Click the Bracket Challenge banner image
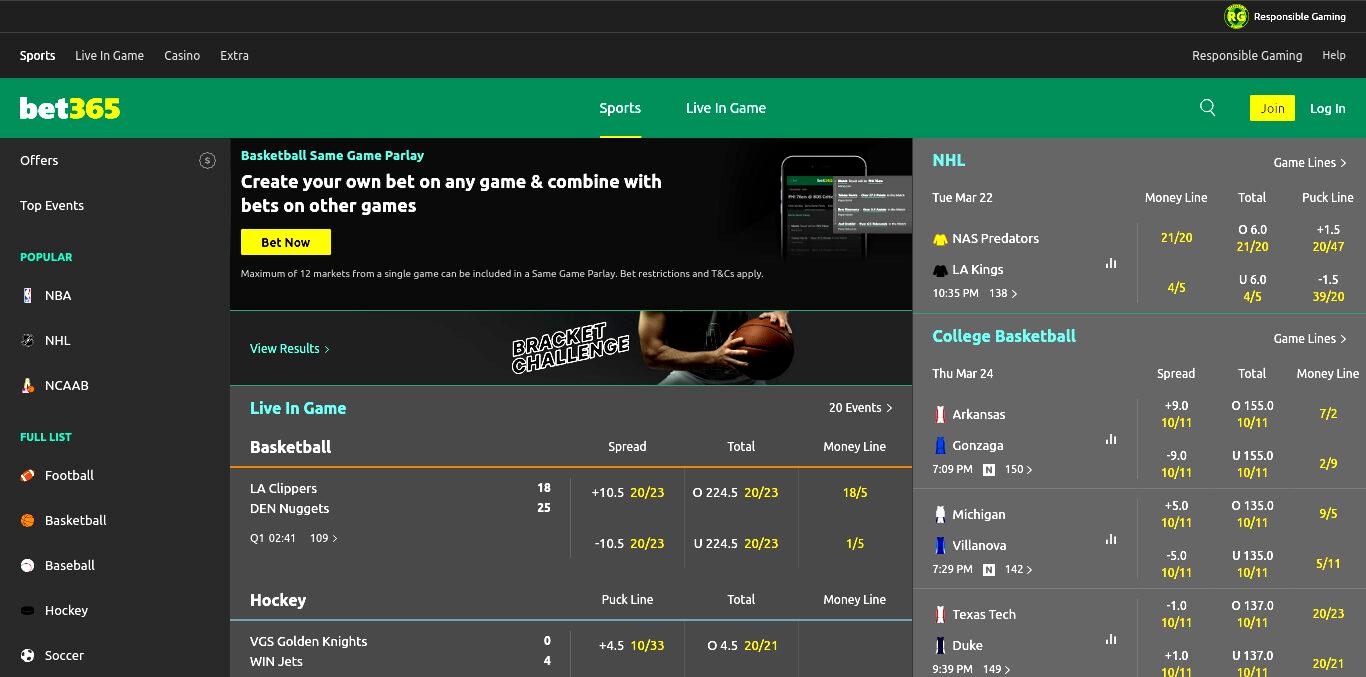The height and width of the screenshot is (677, 1366). coord(571,348)
